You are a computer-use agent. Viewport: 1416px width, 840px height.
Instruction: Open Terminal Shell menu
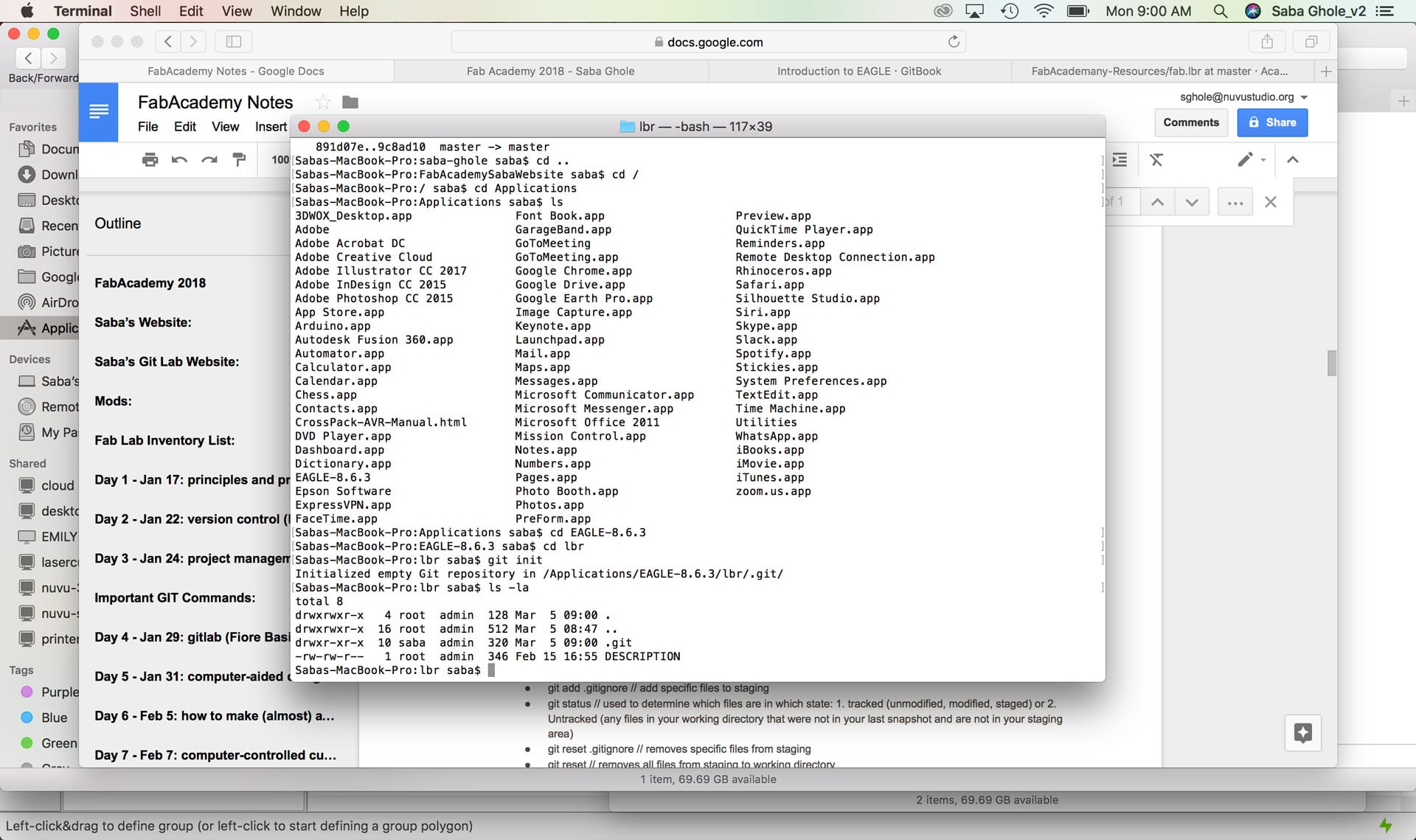[x=145, y=11]
